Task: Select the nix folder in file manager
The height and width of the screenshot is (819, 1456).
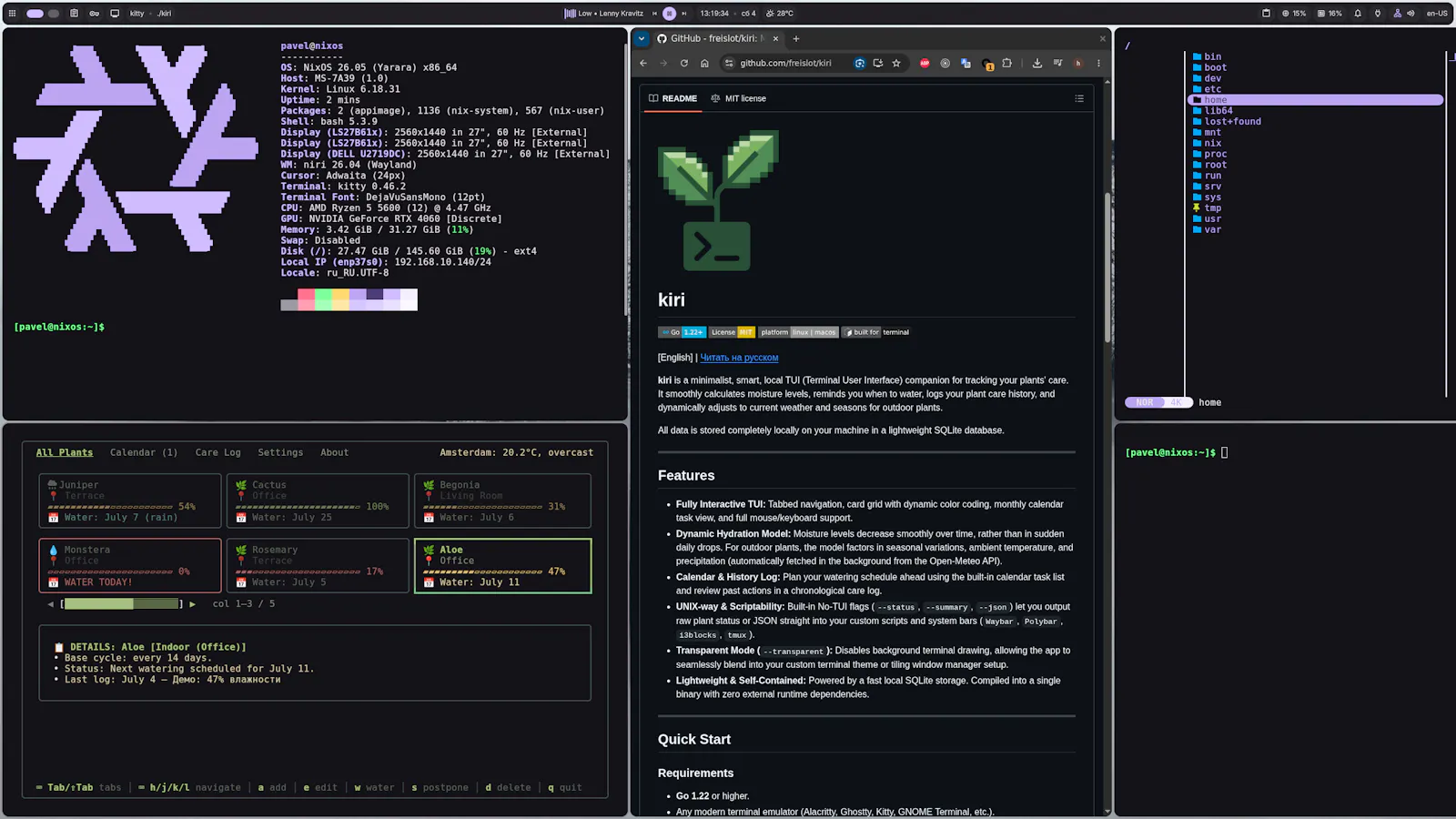Action: (1208, 143)
